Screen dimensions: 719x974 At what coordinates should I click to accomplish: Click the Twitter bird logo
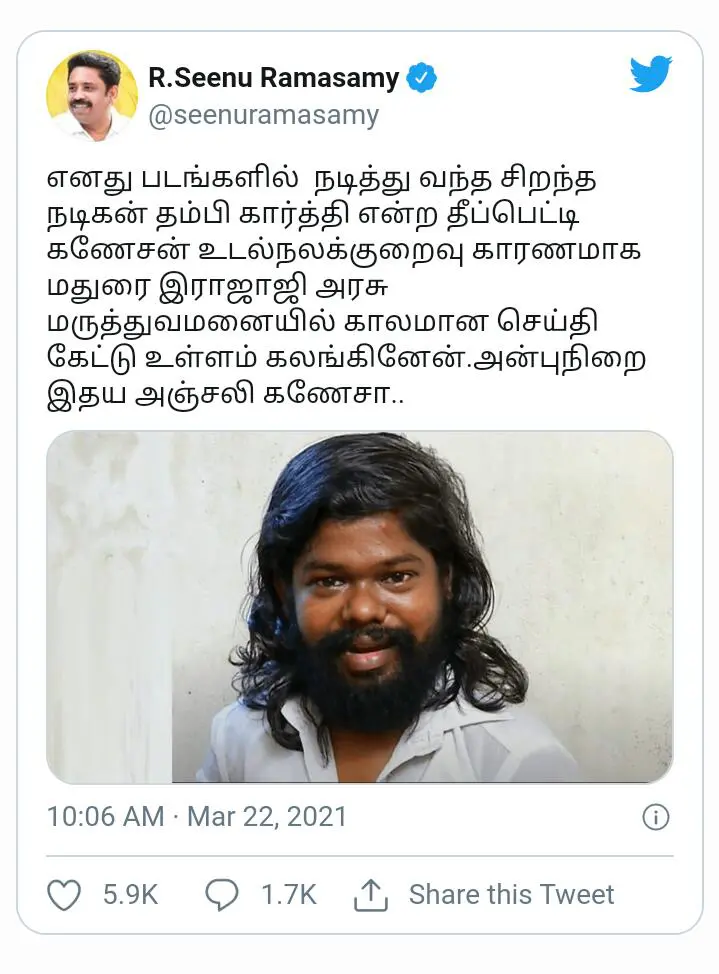[651, 73]
